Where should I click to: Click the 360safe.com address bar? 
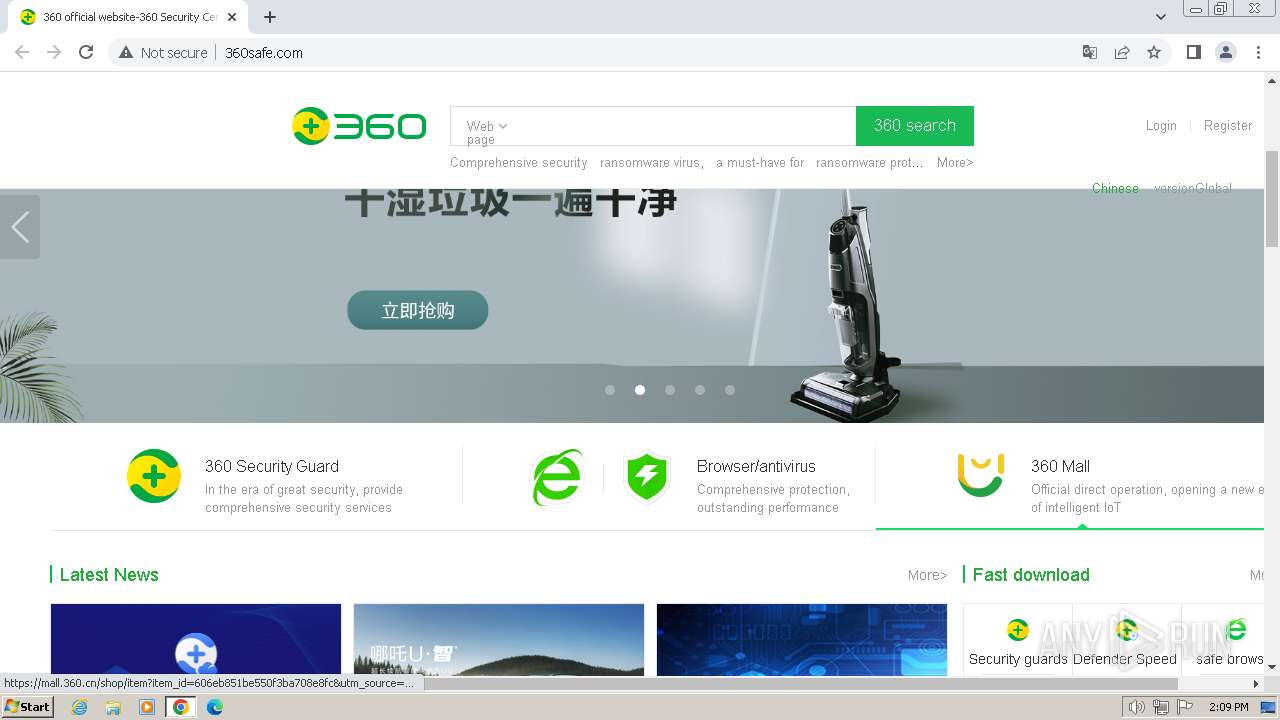tap(640, 52)
